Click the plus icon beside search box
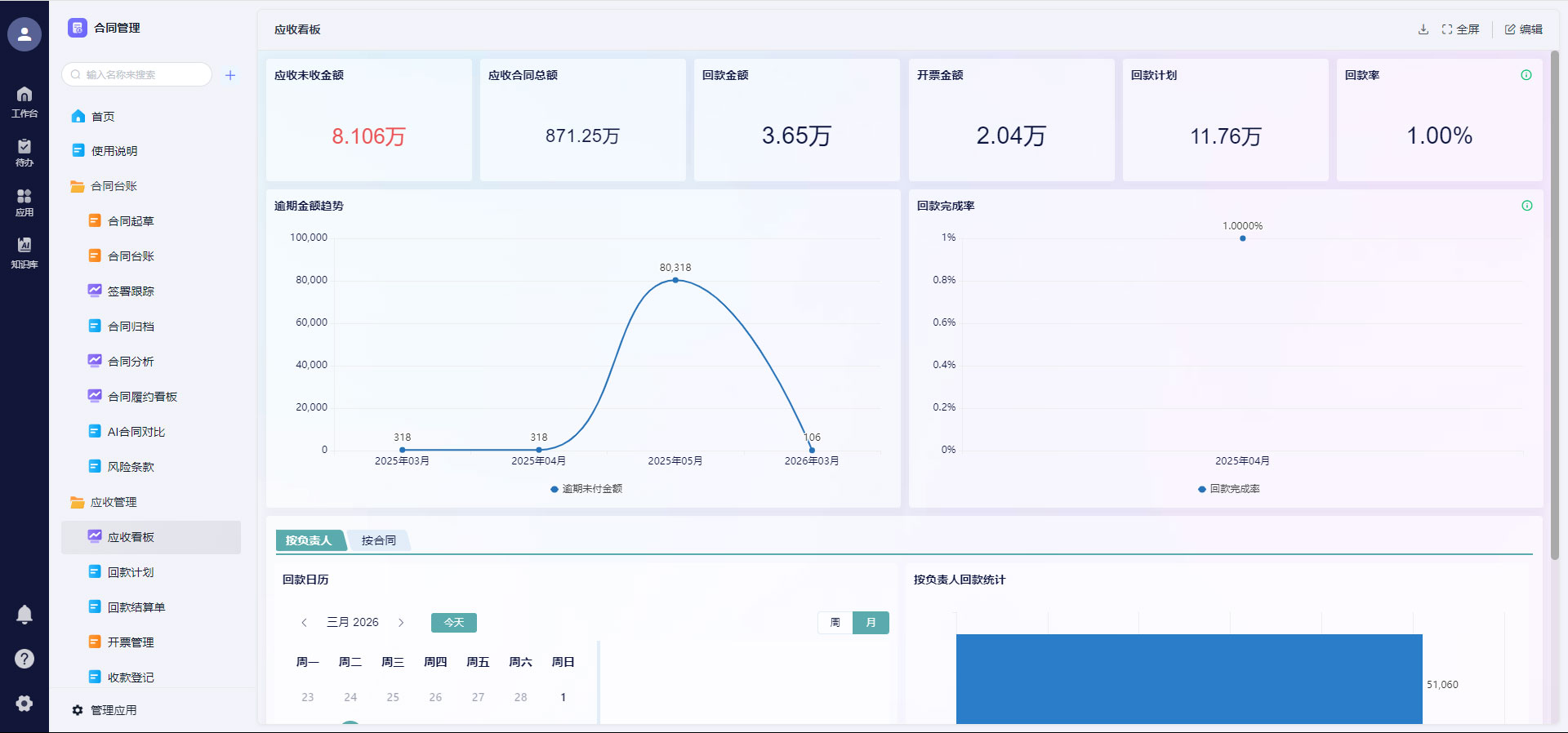 (230, 75)
